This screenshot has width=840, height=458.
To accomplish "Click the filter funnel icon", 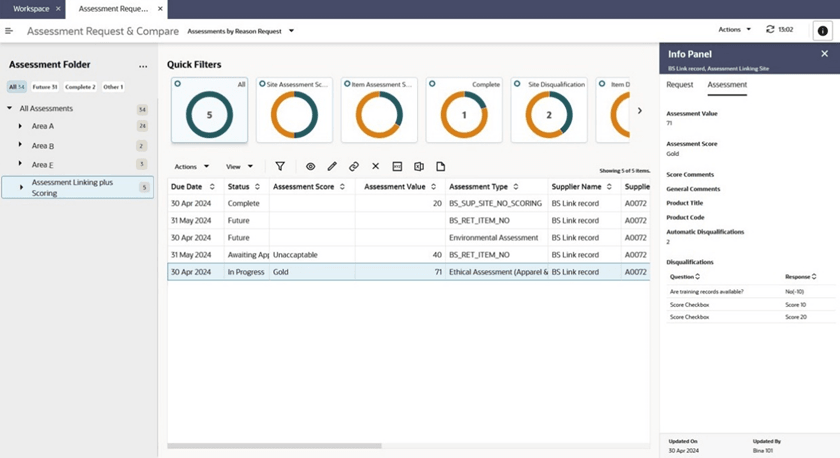I will [x=280, y=167].
